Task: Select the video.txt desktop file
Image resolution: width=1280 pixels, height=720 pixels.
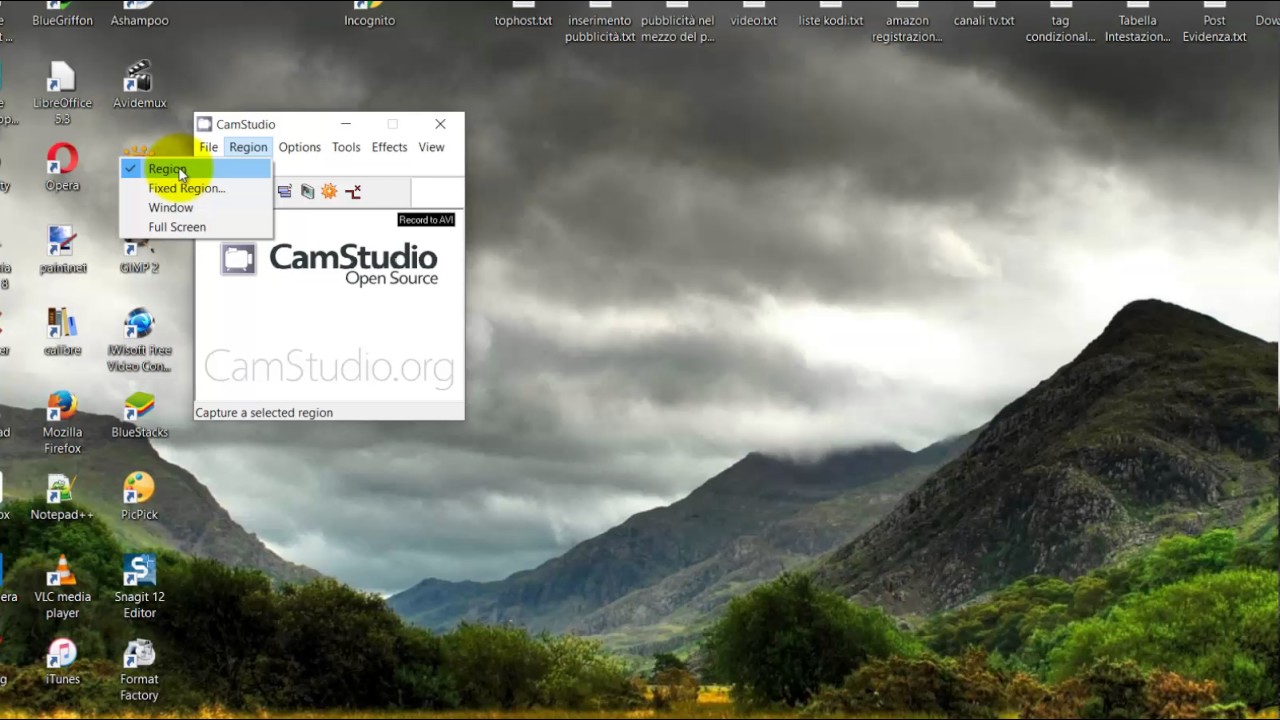Action: (x=753, y=20)
